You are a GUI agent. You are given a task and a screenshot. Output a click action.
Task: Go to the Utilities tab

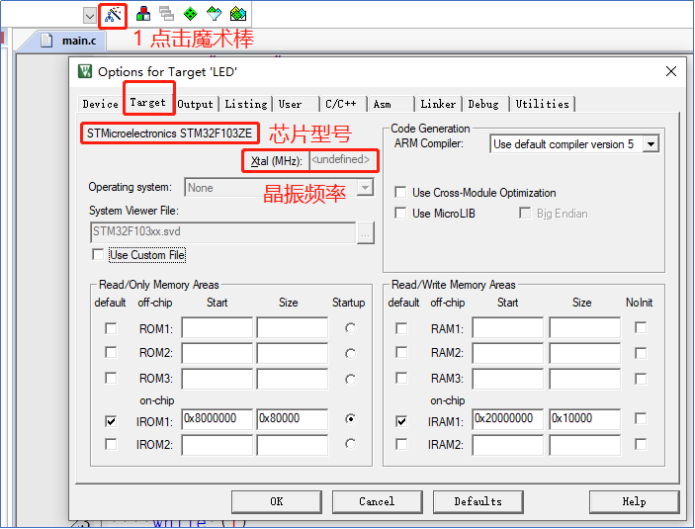pyautogui.click(x=543, y=104)
